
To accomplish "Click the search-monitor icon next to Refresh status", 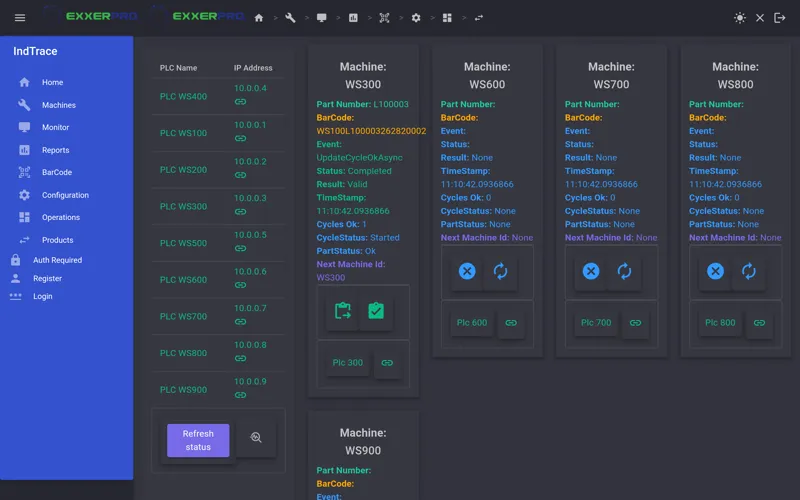I will tap(256, 438).
